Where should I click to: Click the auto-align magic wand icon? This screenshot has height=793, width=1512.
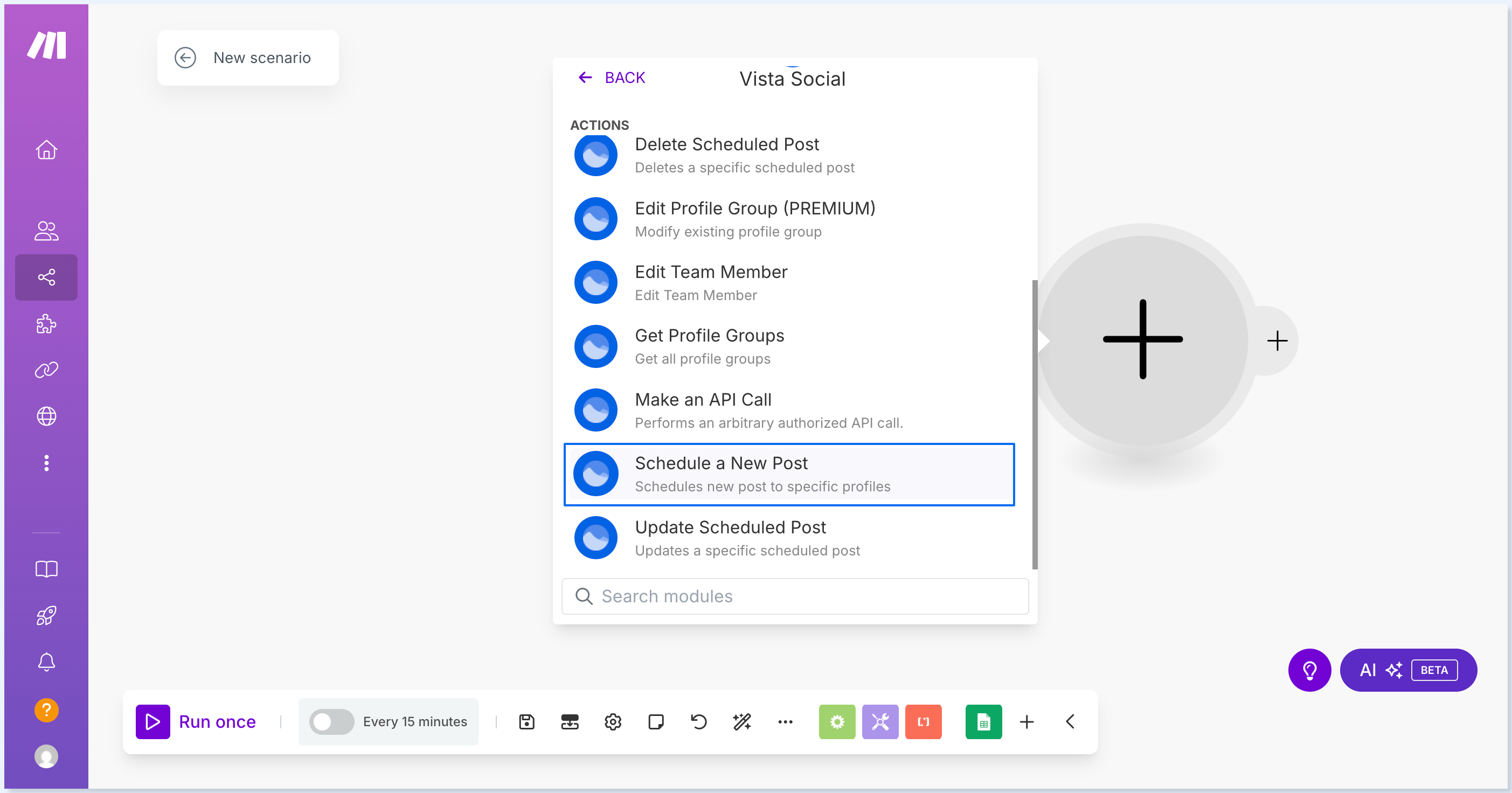742,722
